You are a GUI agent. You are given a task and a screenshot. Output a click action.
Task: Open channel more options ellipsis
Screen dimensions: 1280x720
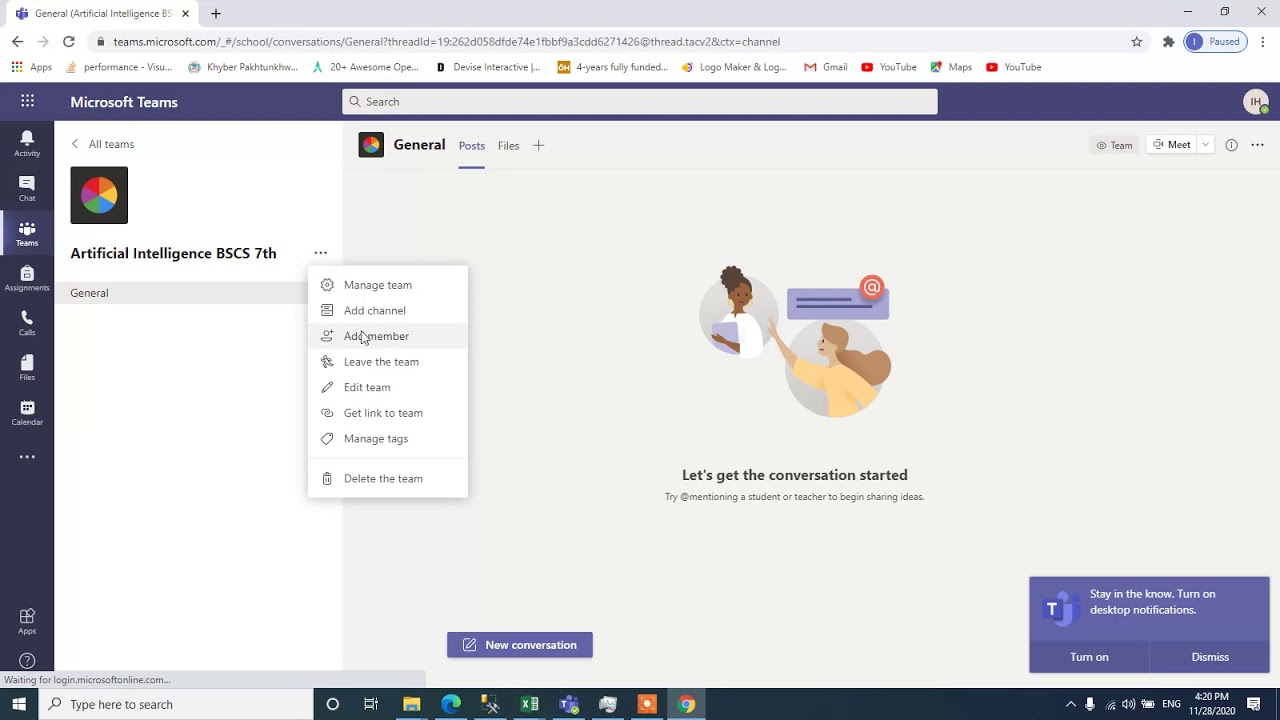click(1257, 145)
